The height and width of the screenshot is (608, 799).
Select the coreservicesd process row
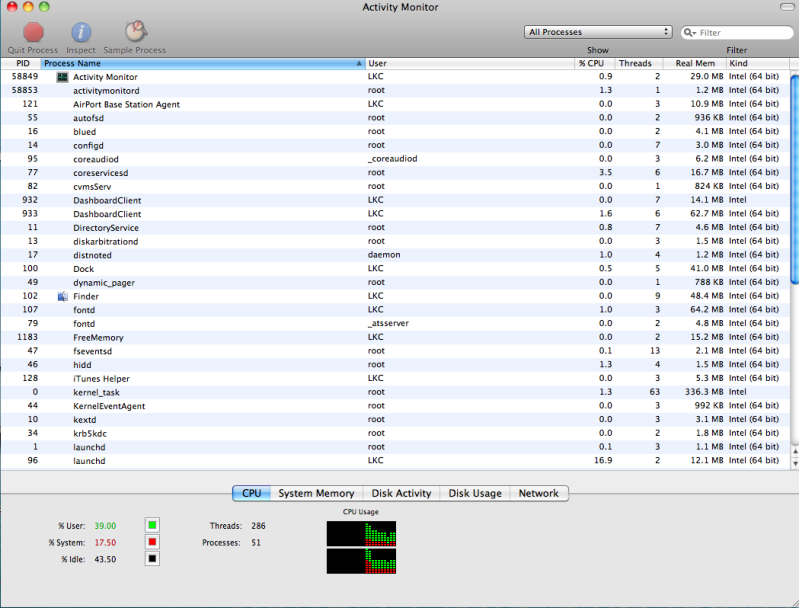pyautogui.click(x=395, y=173)
